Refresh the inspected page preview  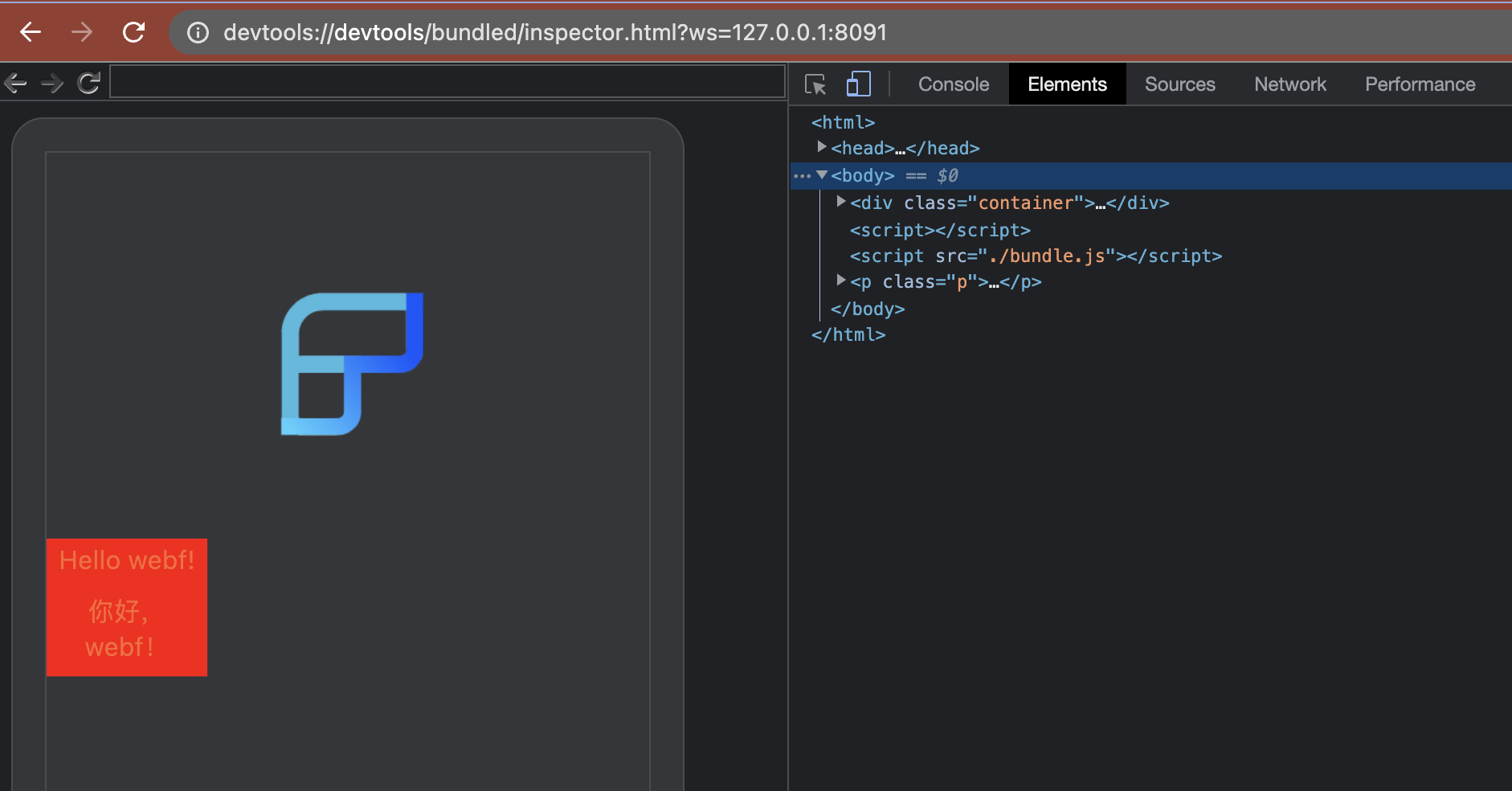pyautogui.click(x=88, y=83)
